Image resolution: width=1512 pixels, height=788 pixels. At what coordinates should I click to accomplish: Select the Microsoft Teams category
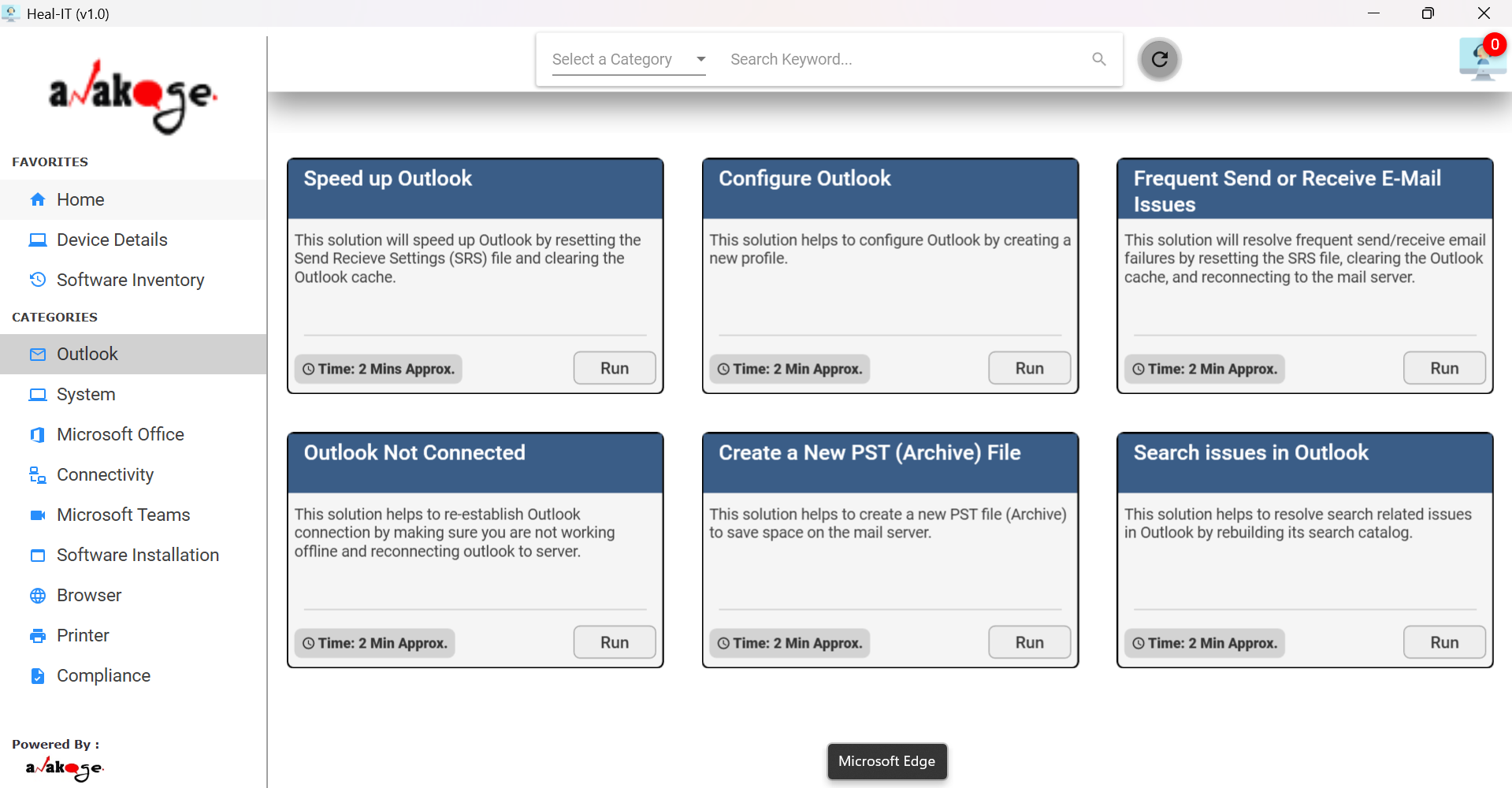[x=133, y=515]
